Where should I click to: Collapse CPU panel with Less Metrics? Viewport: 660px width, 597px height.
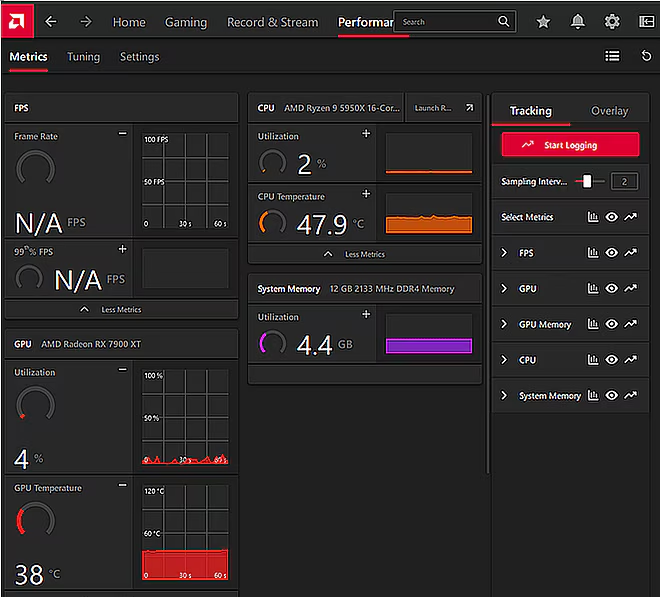pos(365,254)
